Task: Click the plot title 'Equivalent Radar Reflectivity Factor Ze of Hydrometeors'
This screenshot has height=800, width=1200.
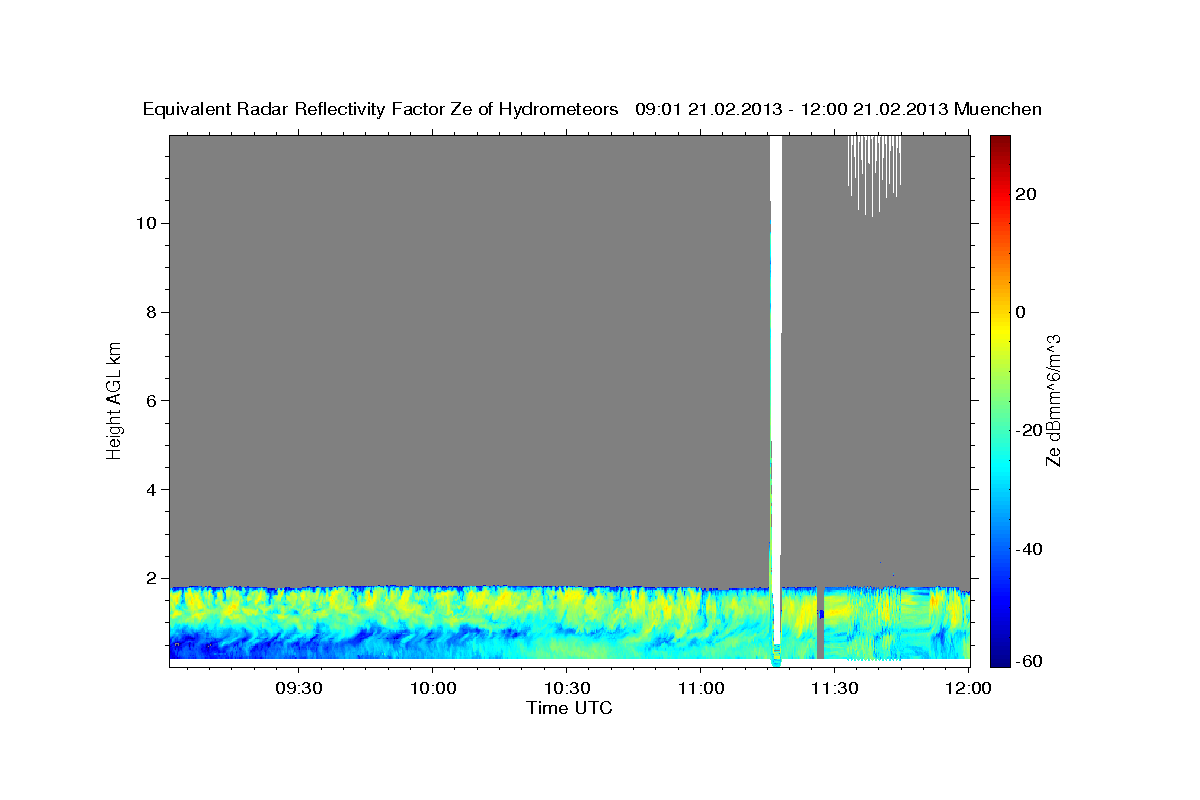Action: pos(380,110)
